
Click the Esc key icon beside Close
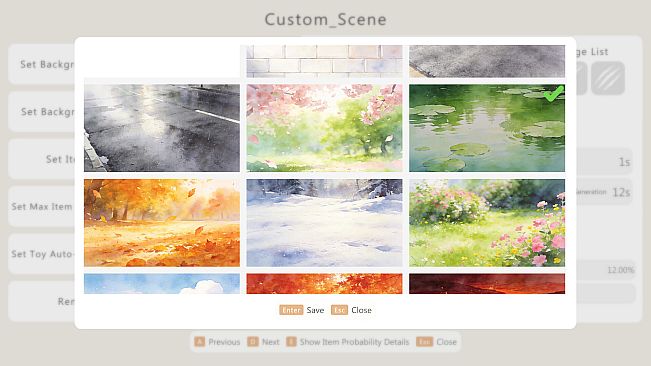339,310
